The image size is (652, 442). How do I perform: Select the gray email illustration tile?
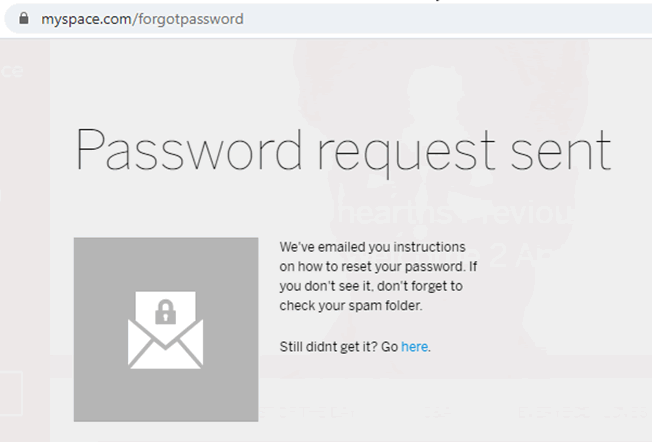[166, 329]
